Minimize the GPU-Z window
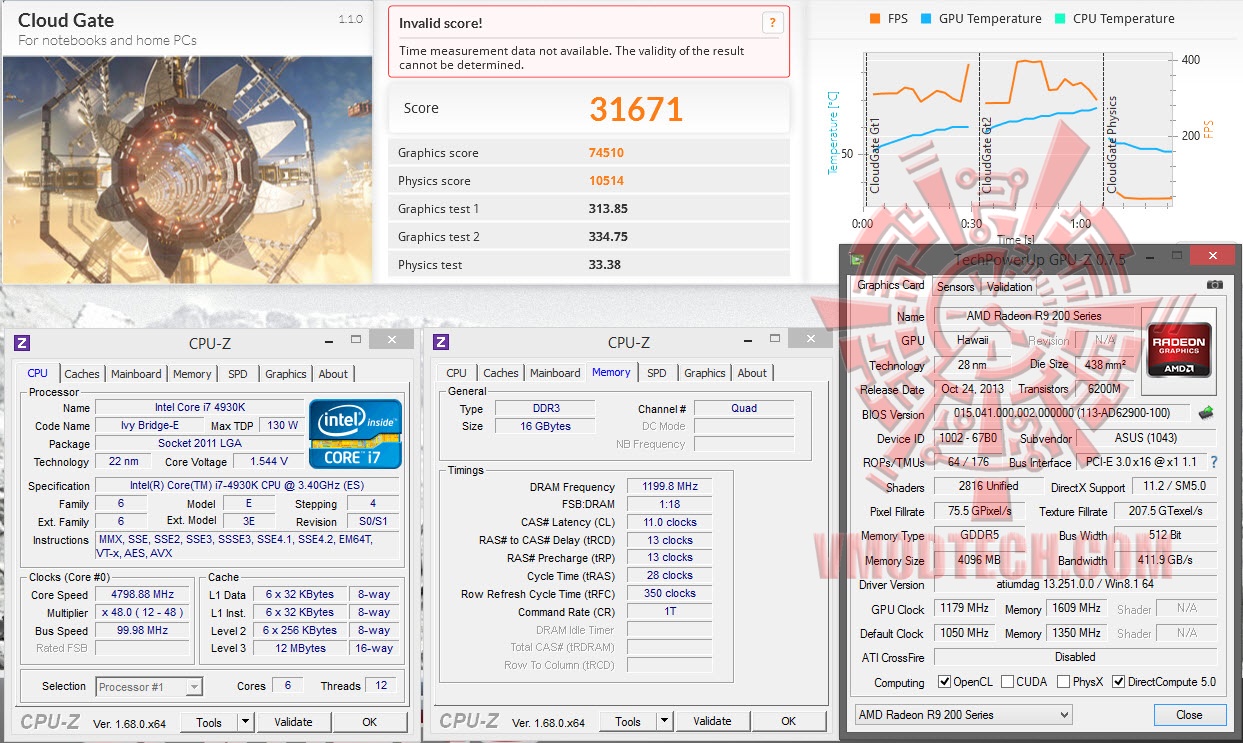This screenshot has height=743, width=1243. pos(1150,259)
